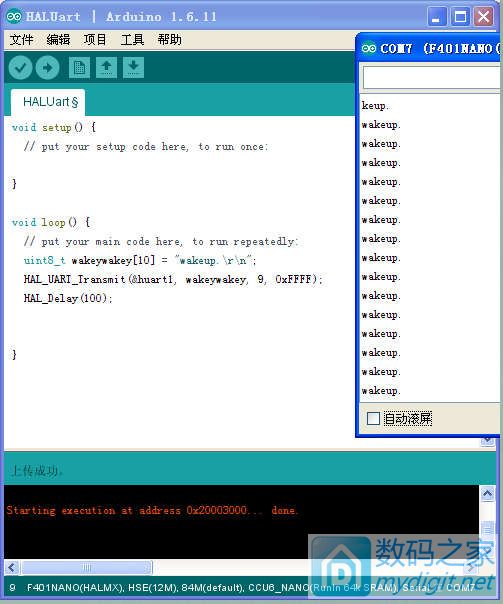Open the 项目 menu

[x=95, y=40]
